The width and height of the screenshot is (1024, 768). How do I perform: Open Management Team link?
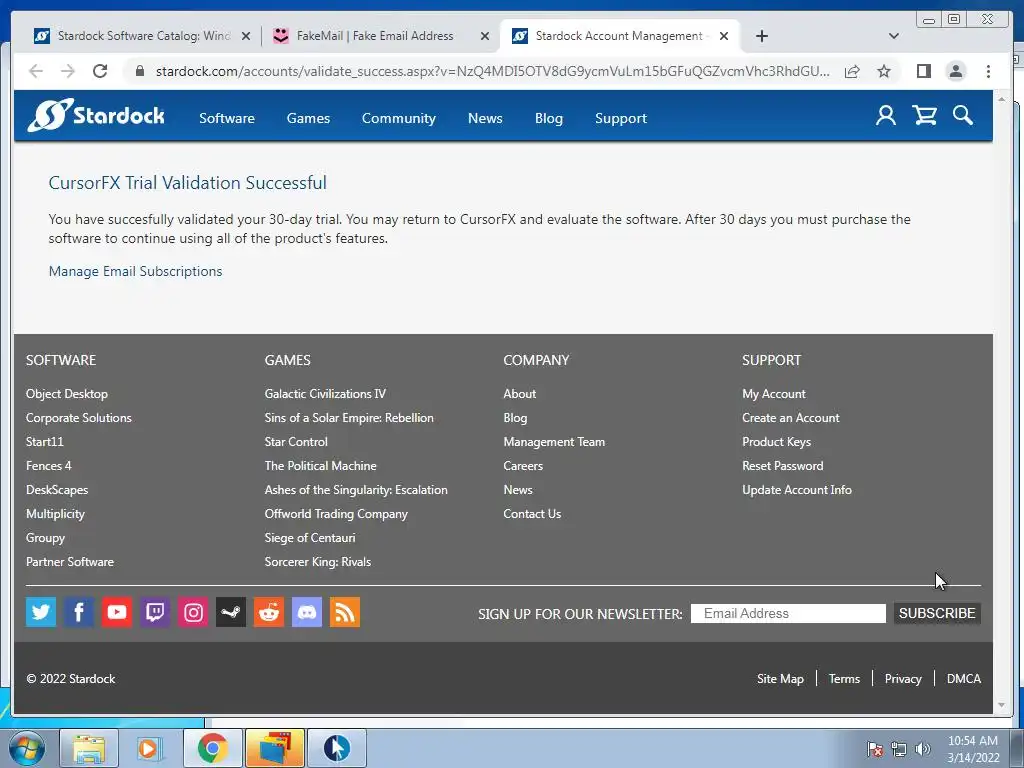[x=554, y=441]
